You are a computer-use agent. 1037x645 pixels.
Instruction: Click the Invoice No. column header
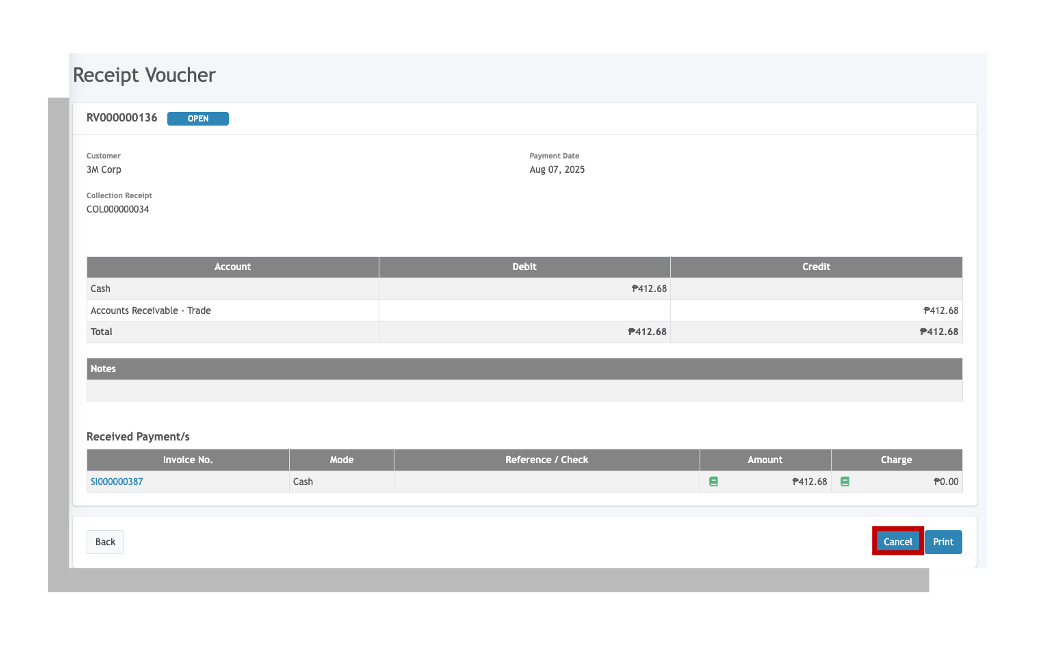point(188,460)
